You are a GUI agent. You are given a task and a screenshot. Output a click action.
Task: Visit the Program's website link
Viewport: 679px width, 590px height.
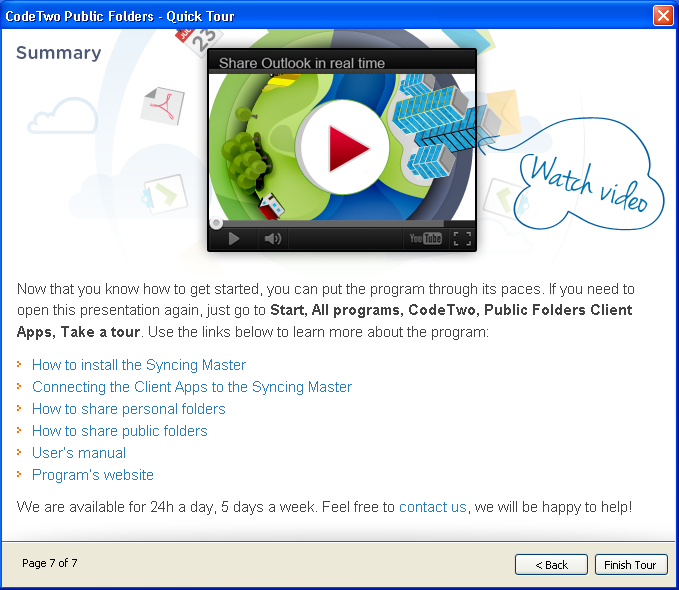click(93, 475)
